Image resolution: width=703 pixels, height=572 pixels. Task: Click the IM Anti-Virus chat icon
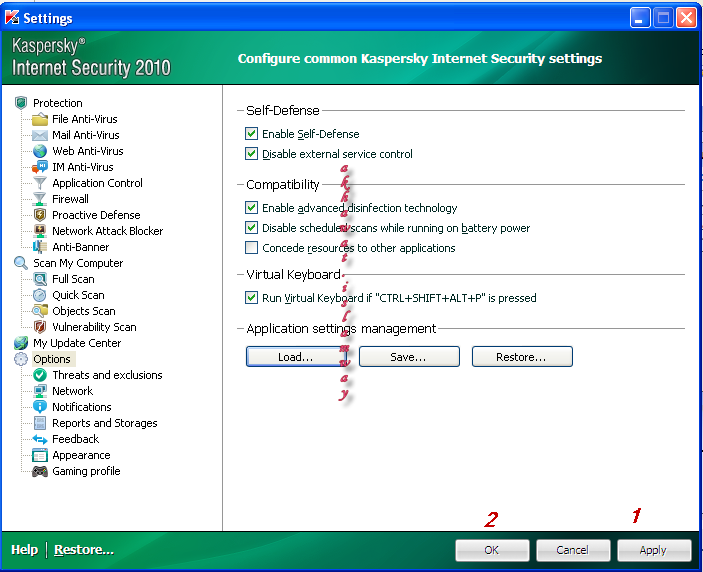(40, 167)
